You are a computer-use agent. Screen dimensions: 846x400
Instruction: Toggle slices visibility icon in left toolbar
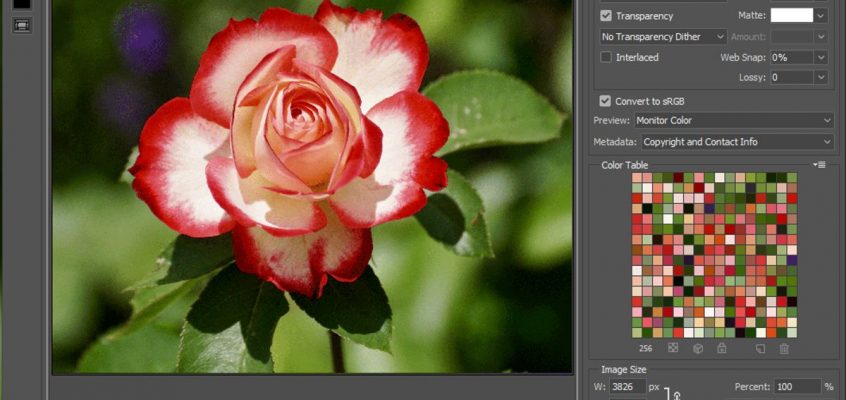click(x=22, y=25)
